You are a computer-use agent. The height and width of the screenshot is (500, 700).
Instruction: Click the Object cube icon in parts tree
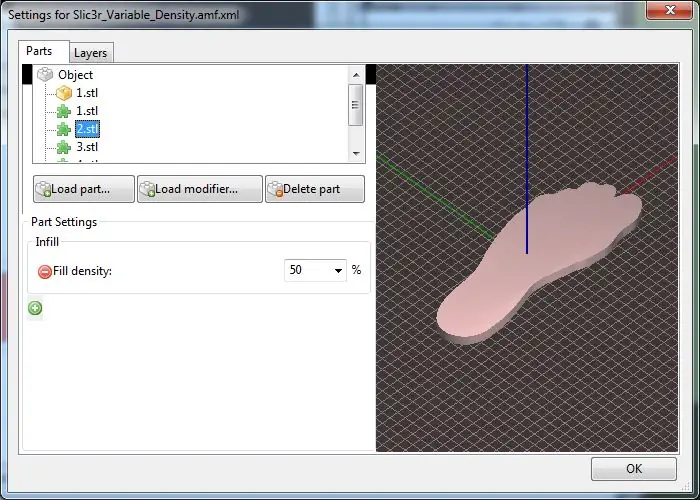click(x=45, y=75)
